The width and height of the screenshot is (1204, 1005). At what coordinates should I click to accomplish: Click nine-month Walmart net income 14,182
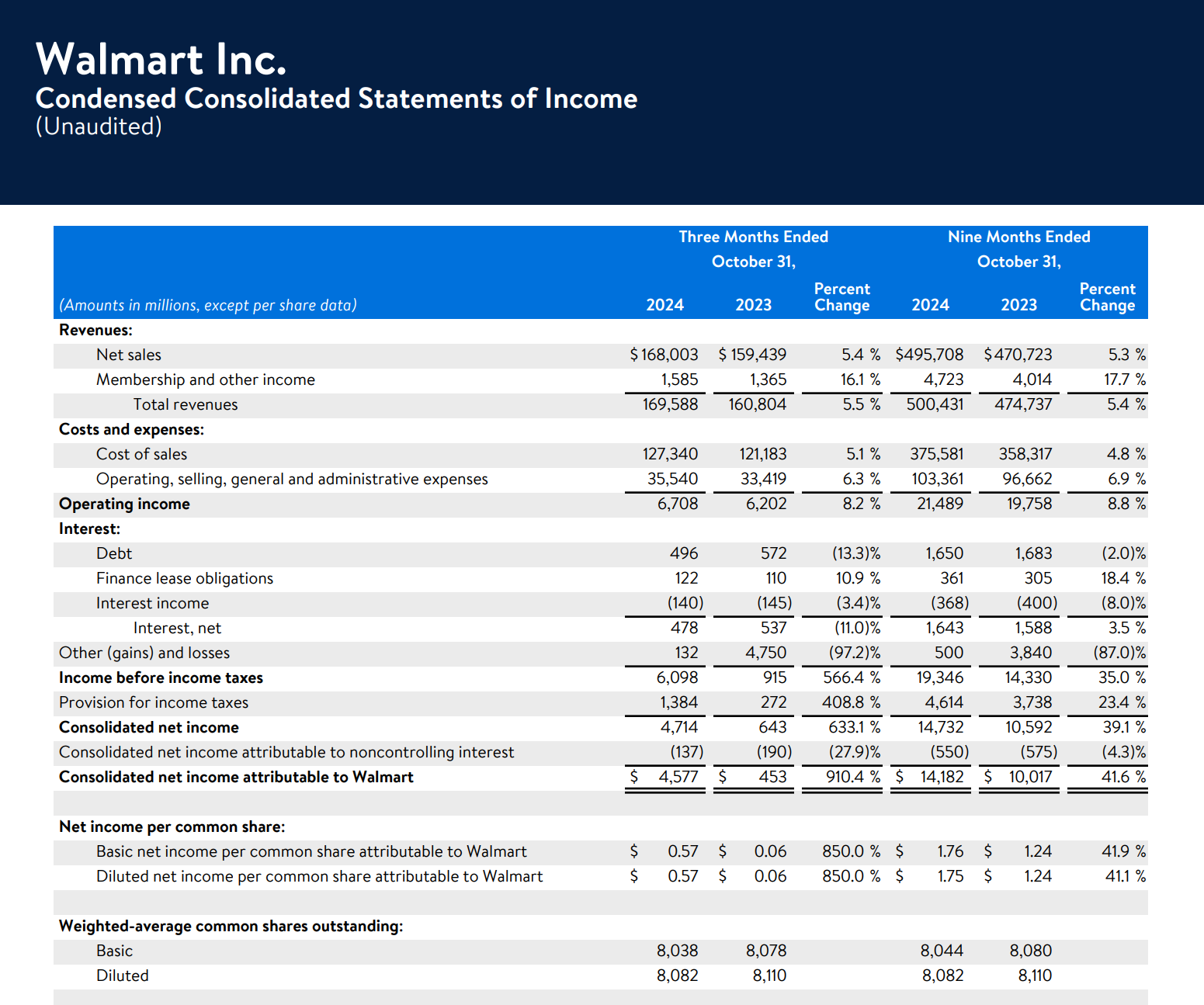(x=942, y=777)
